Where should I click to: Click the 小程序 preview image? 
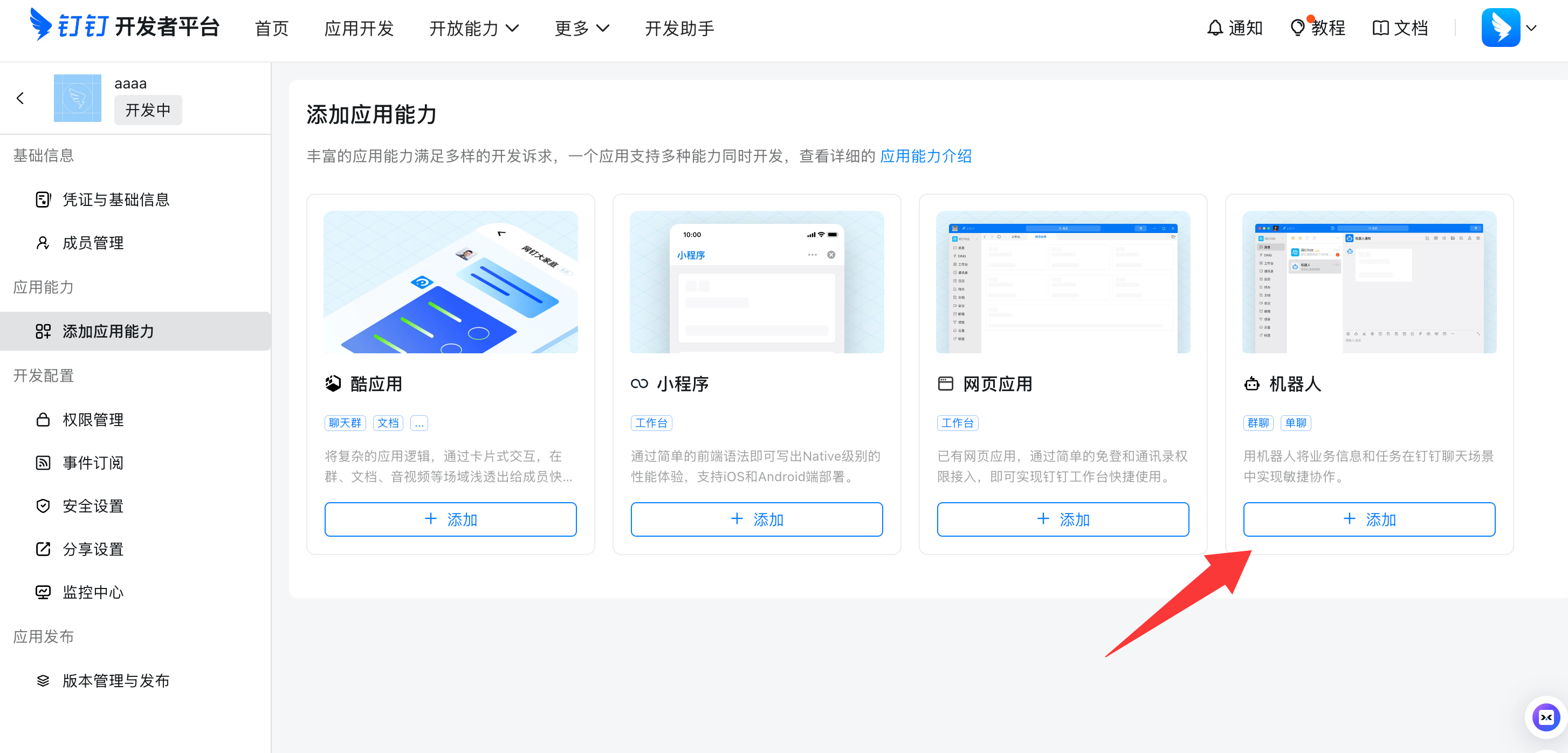[x=757, y=282]
